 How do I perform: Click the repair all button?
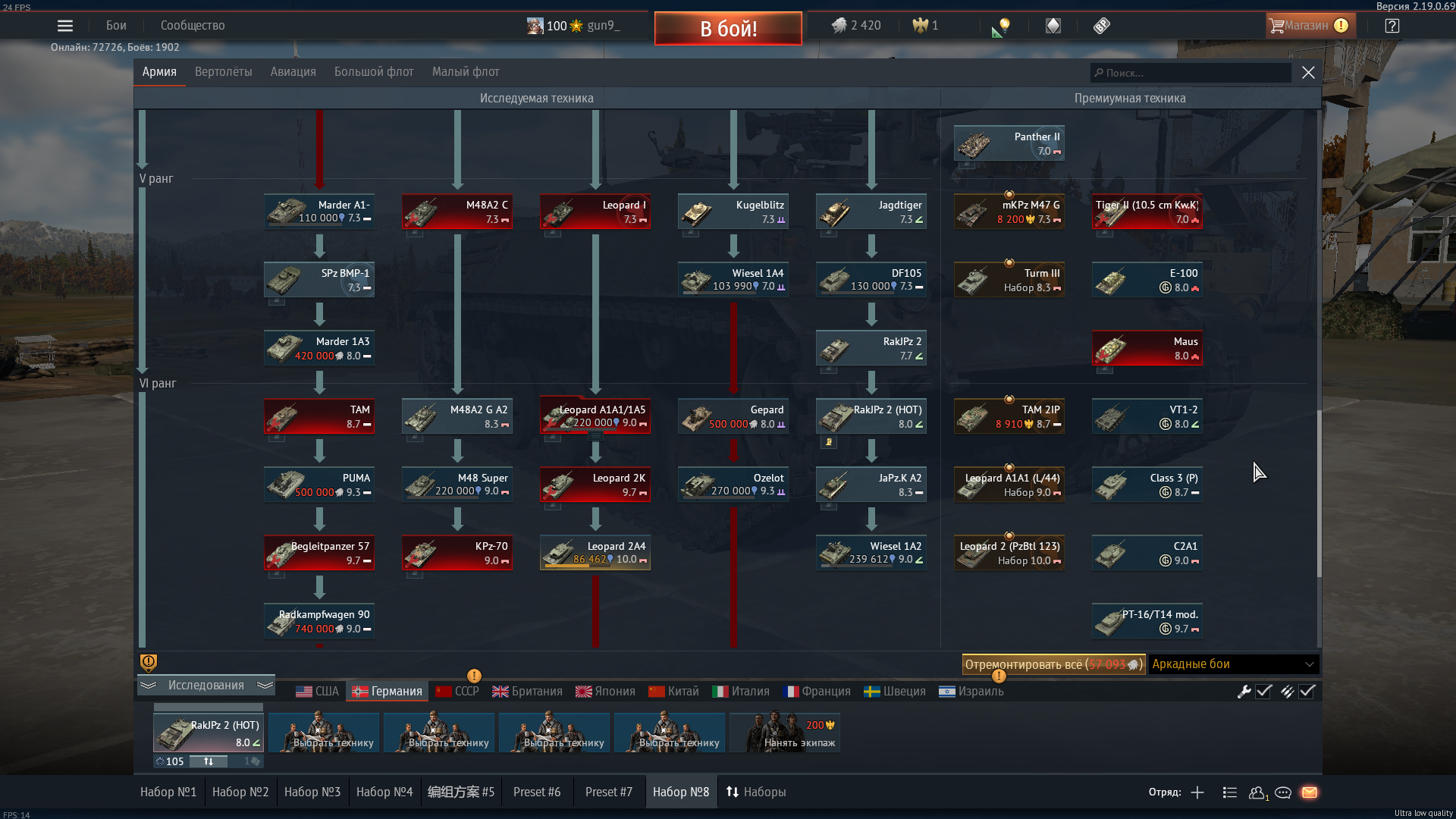pyautogui.click(x=1053, y=664)
